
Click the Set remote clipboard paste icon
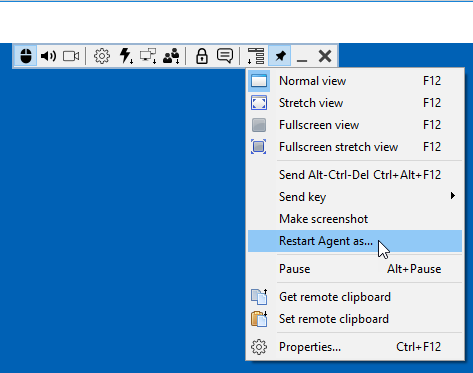259,319
